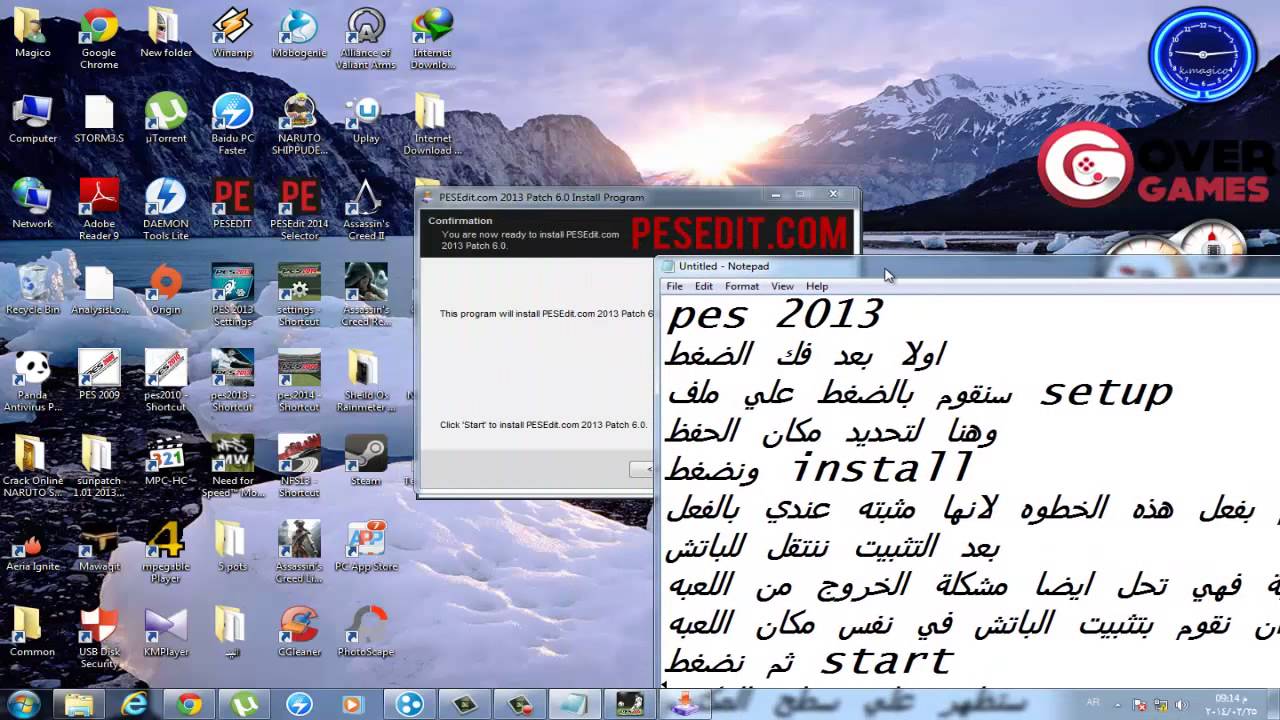Open the Common folder on the desktop
This screenshot has height=720, width=1280.
(x=33, y=631)
